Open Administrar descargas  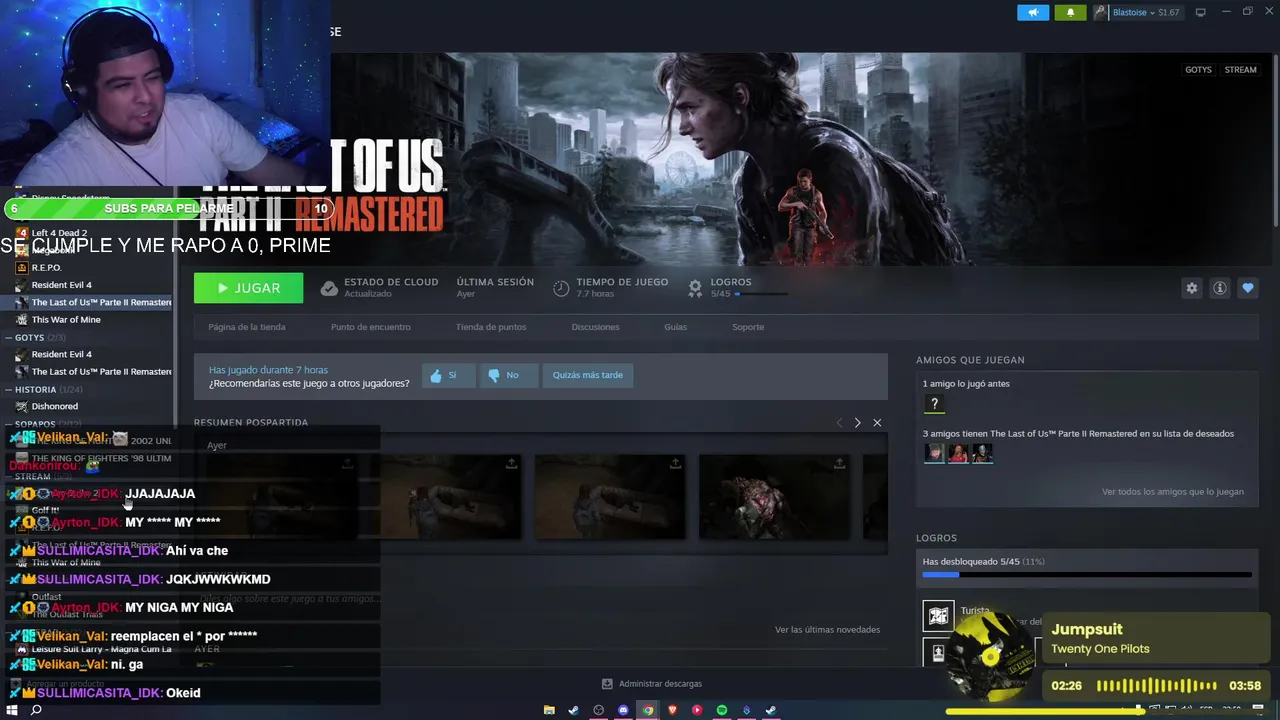coord(651,684)
